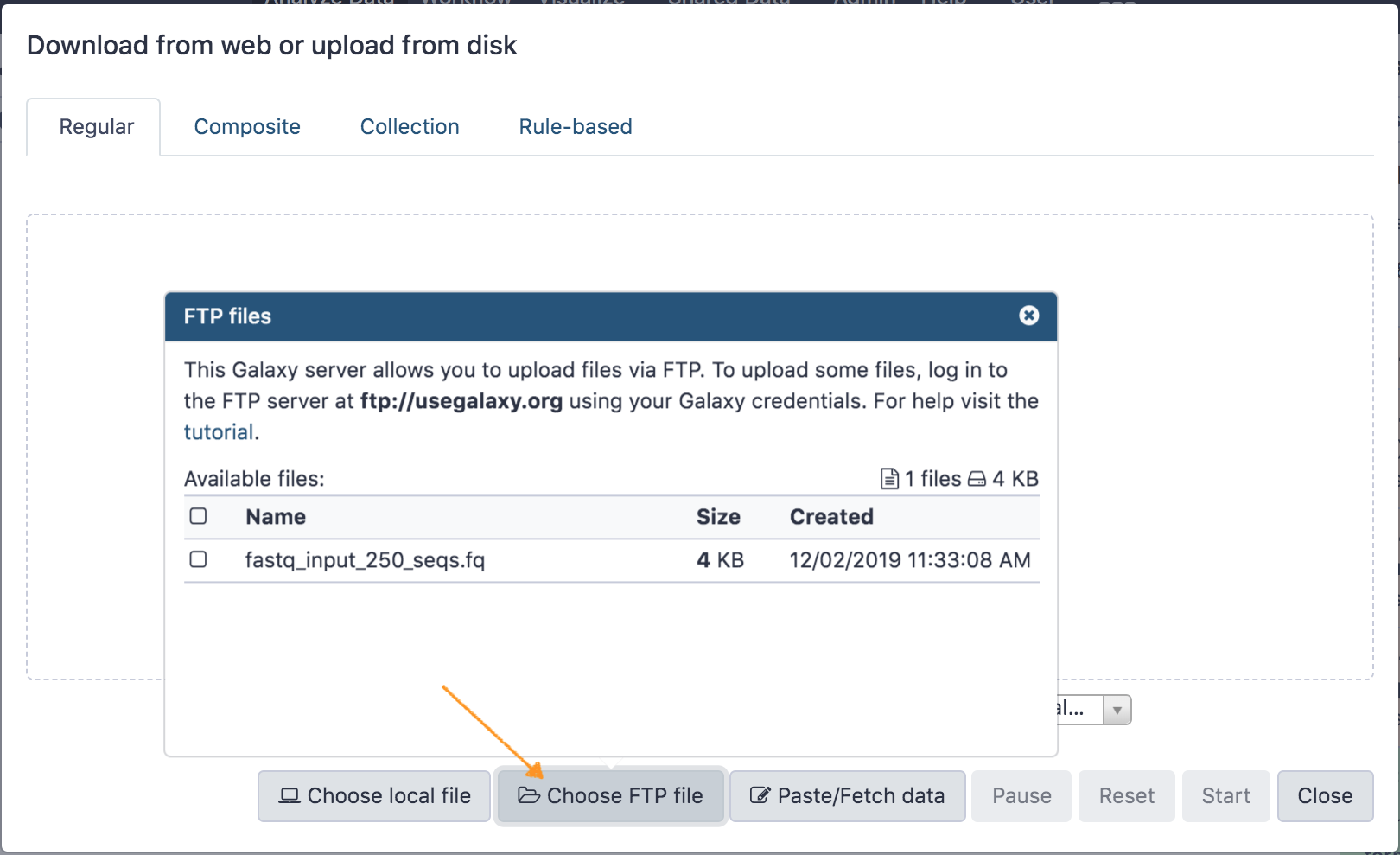The image size is (1400, 855).
Task: Click the Pause button
Action: click(x=1021, y=796)
